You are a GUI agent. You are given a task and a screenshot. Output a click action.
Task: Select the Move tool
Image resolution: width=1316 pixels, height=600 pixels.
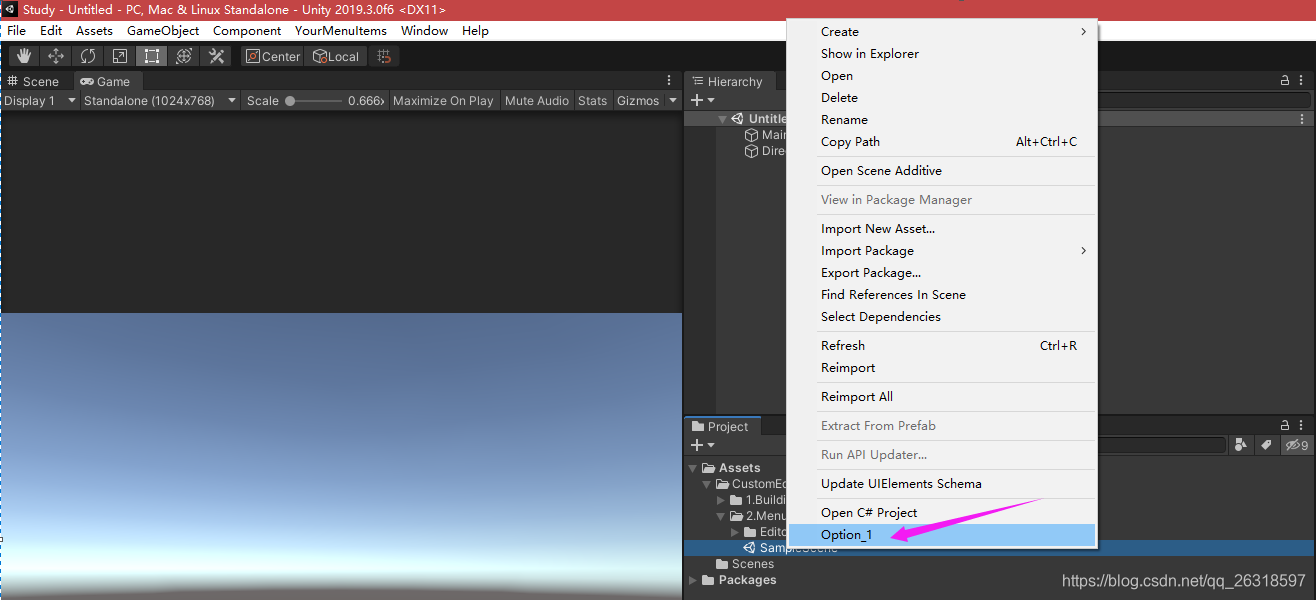tap(55, 56)
